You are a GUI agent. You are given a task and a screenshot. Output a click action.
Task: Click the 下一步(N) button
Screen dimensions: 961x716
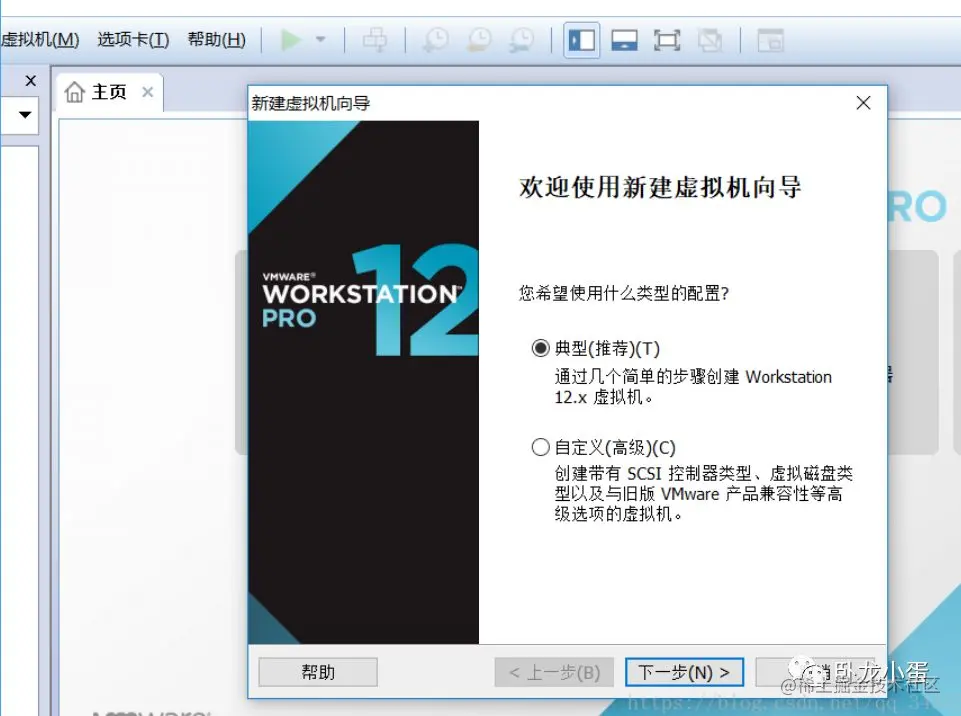684,672
